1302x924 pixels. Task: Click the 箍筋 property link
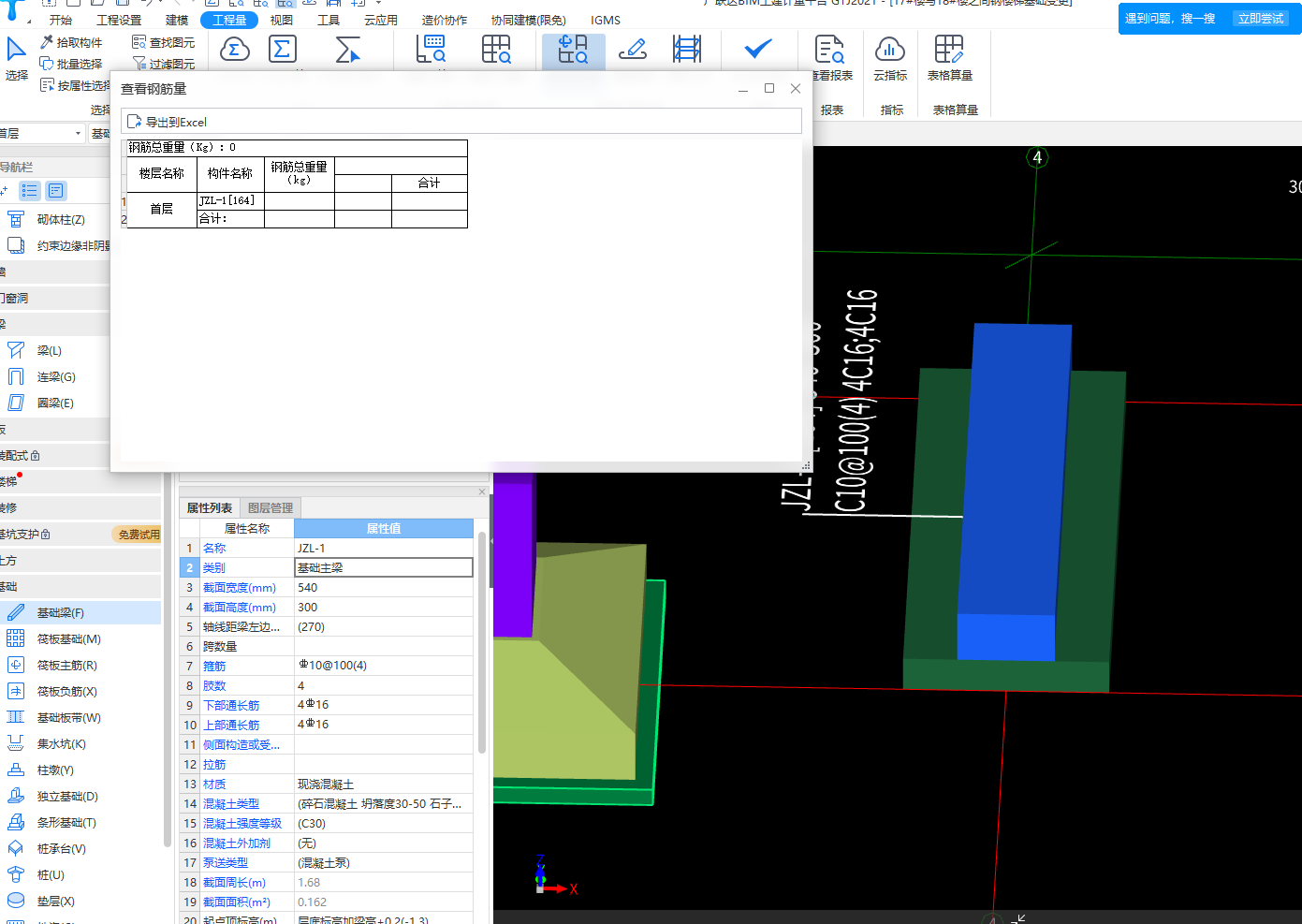coord(214,666)
